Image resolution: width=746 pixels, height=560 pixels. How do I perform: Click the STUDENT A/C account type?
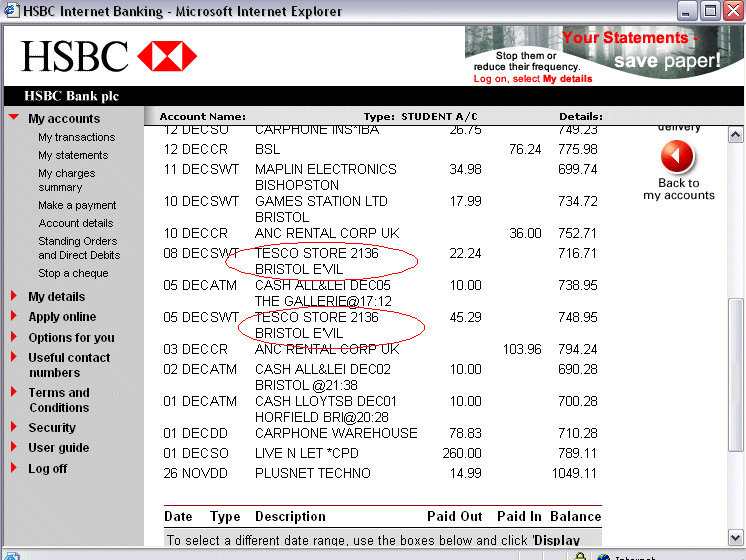tap(439, 117)
